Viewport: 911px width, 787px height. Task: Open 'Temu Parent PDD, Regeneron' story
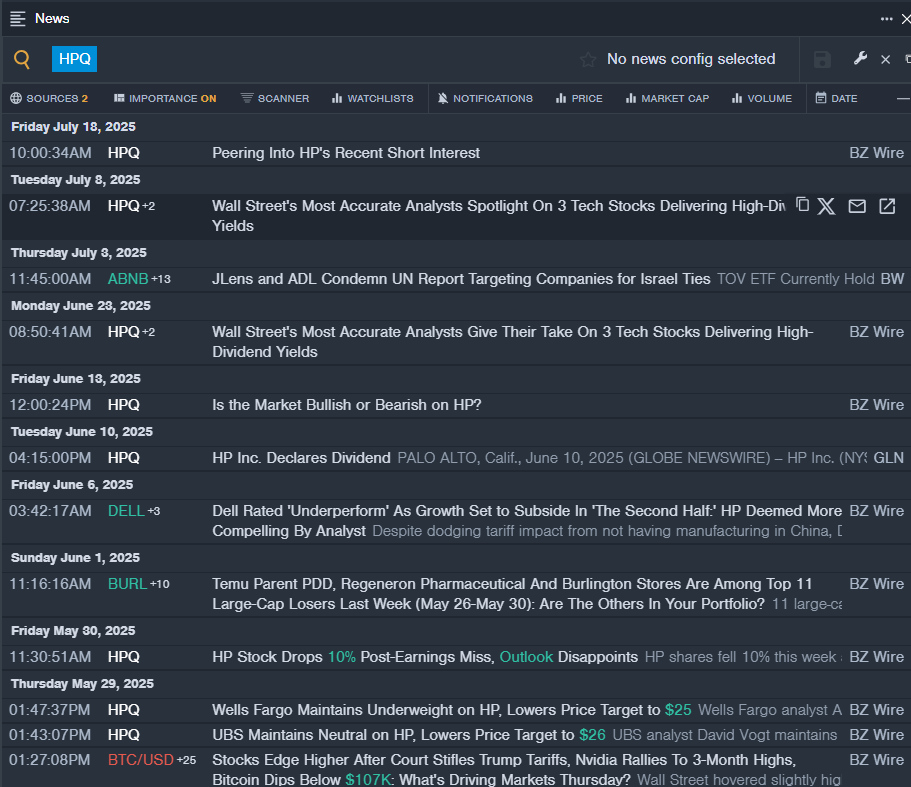tap(512, 594)
